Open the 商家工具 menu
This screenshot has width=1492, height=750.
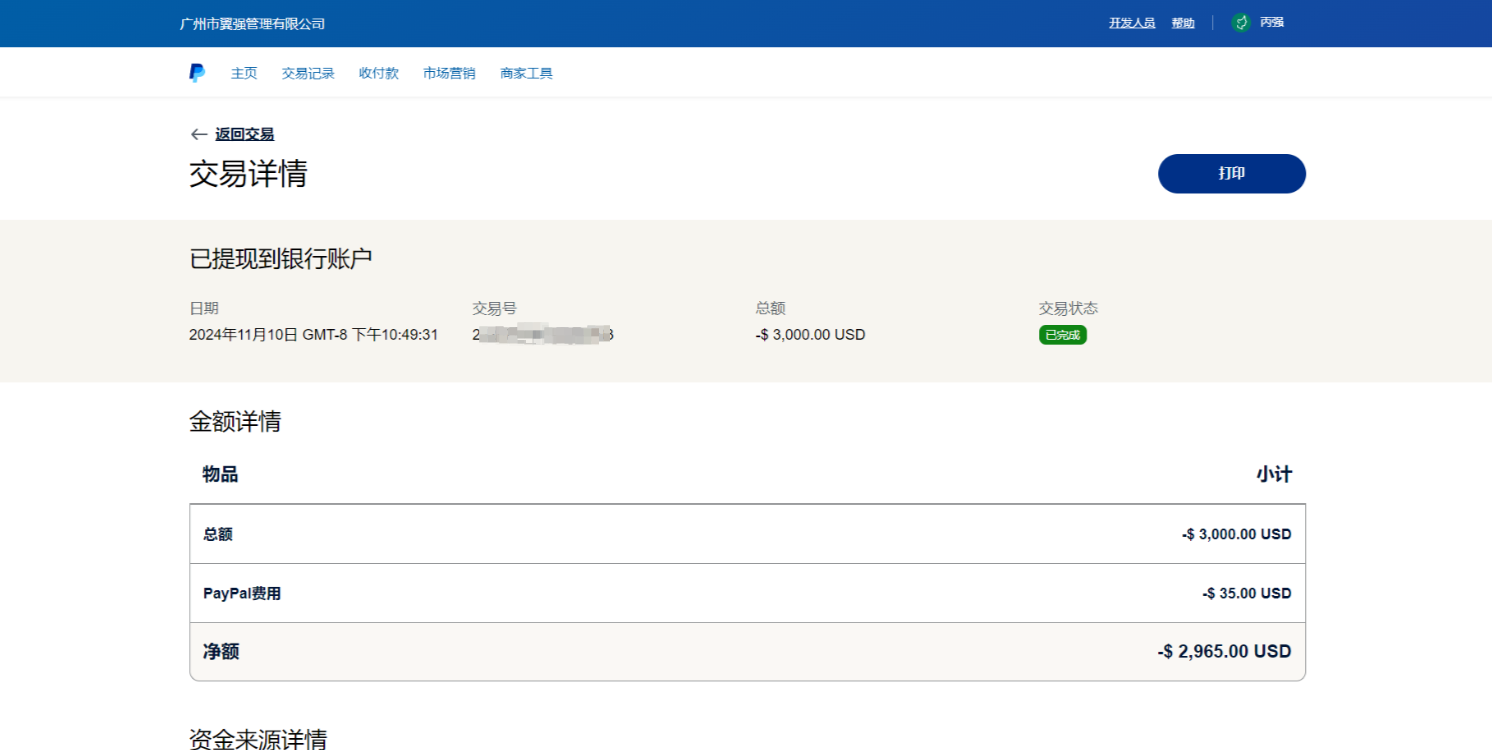(526, 73)
